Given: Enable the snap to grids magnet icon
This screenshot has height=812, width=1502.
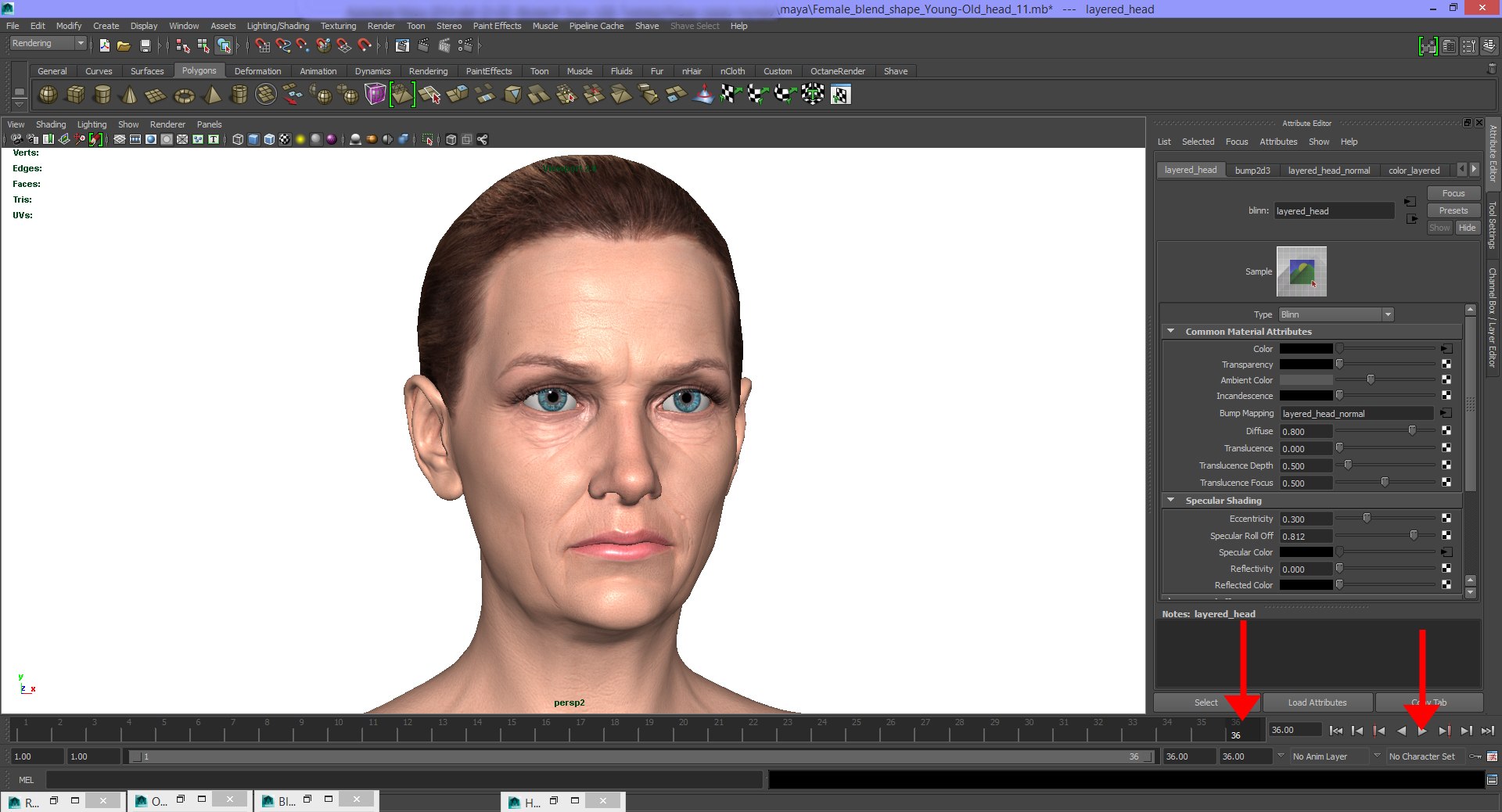Looking at the screenshot, I should [x=263, y=45].
